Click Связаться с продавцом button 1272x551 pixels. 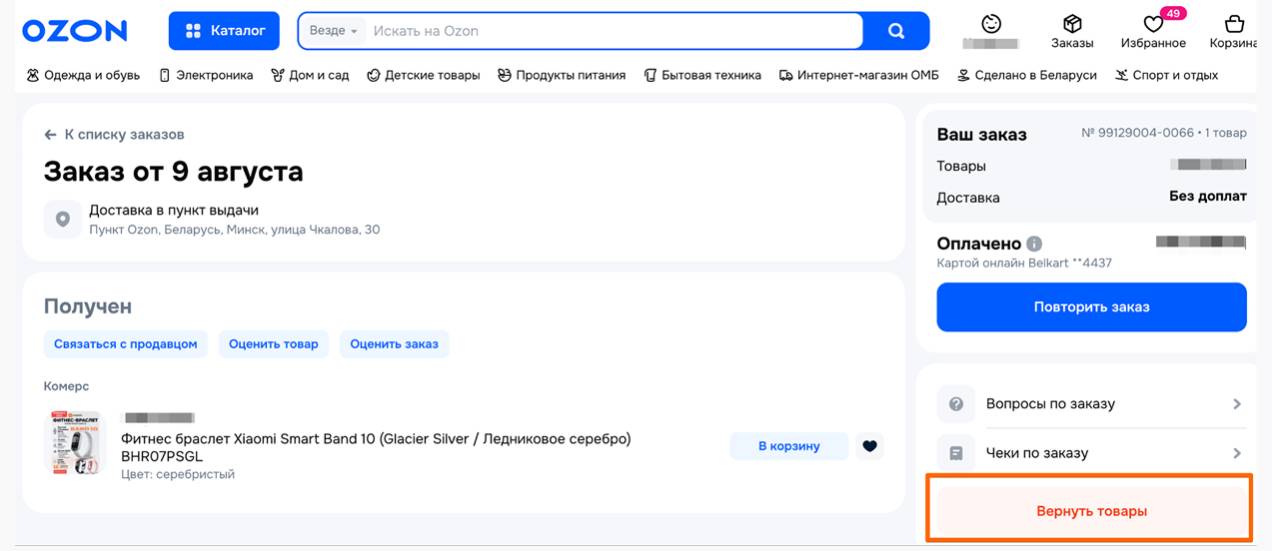click(125, 344)
